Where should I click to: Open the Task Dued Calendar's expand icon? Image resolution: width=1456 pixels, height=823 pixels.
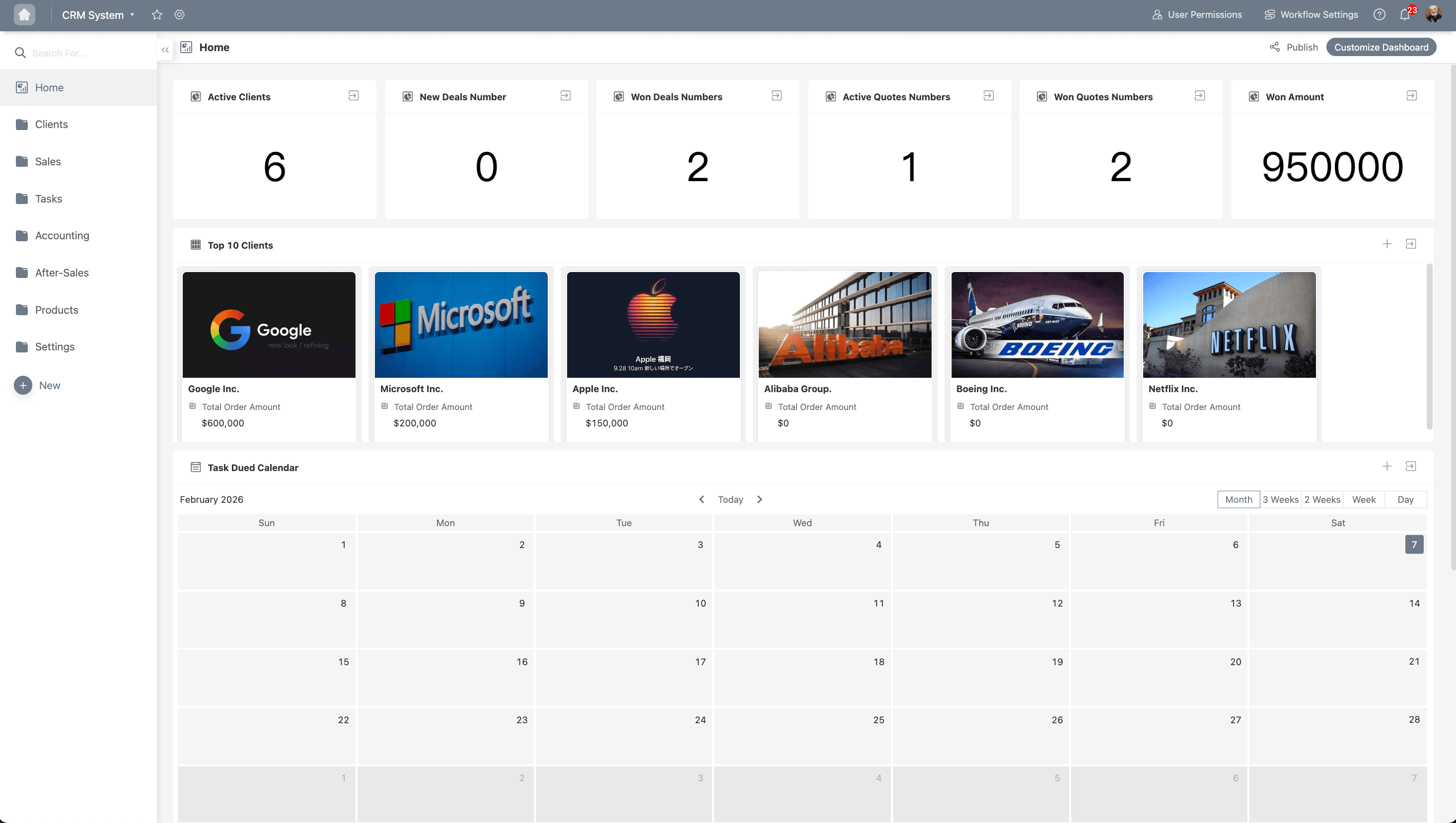1410,466
